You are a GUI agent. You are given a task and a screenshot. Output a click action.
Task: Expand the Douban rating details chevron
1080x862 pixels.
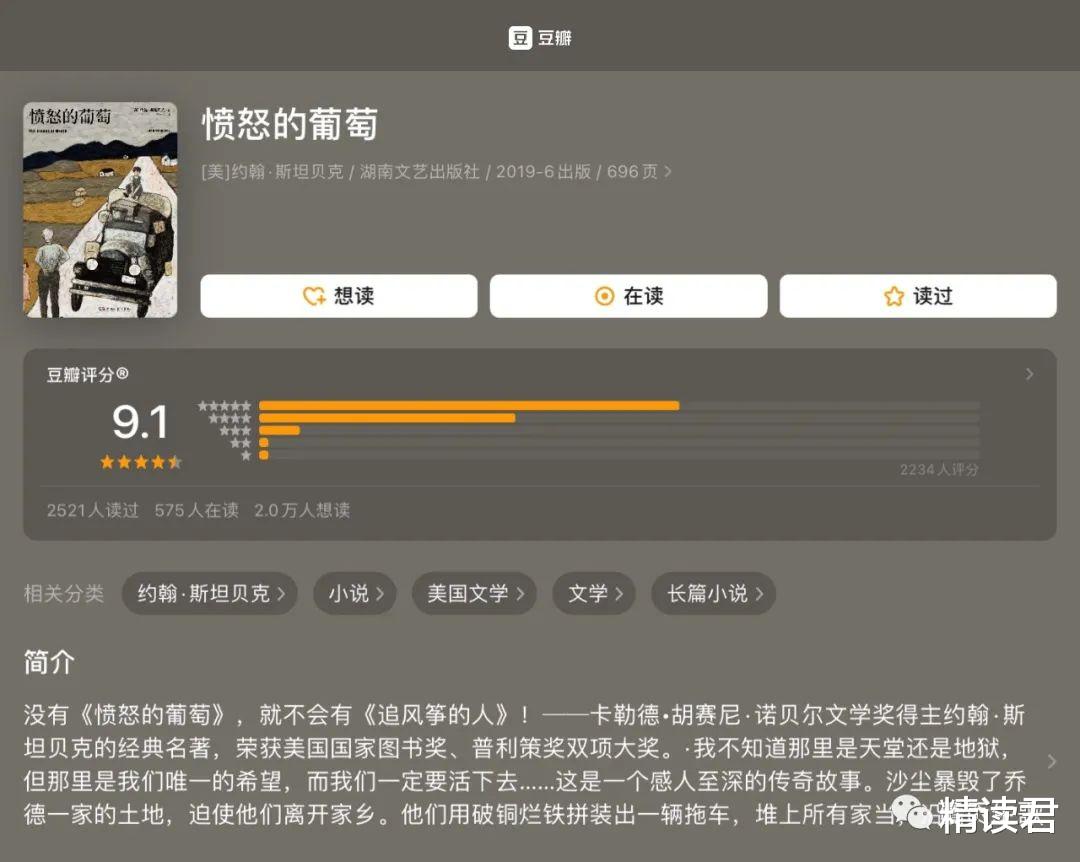(1030, 374)
